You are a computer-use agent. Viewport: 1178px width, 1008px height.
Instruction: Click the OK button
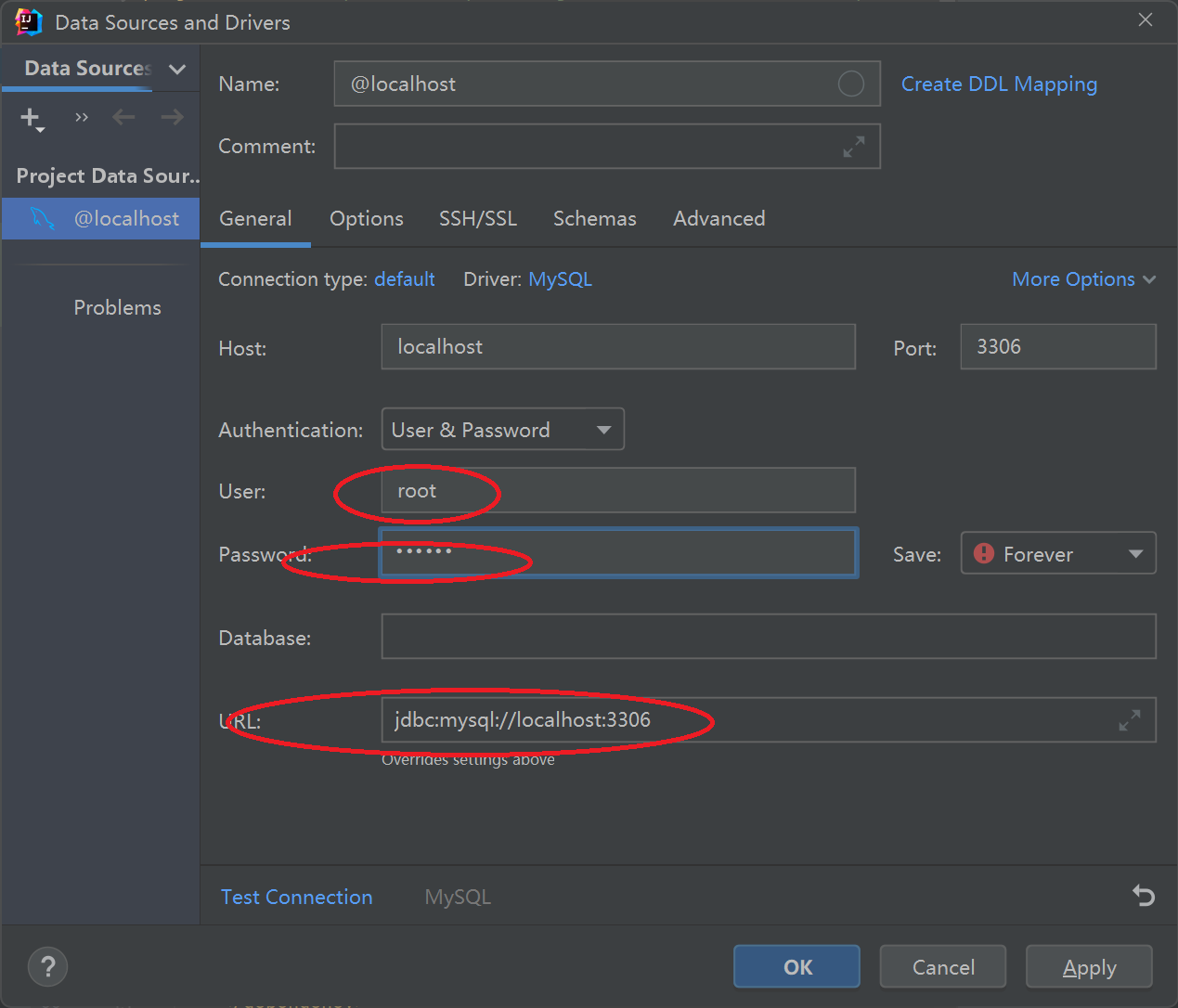coord(797,967)
